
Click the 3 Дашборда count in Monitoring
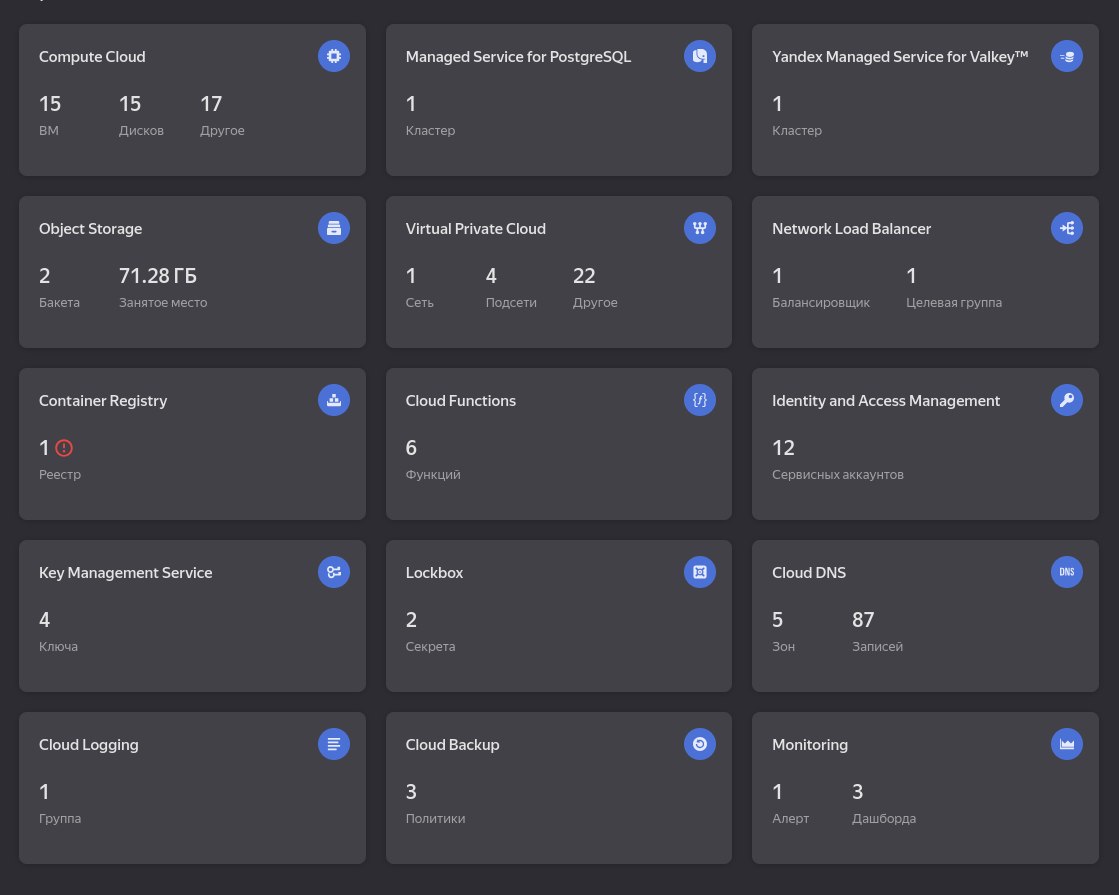pos(884,802)
